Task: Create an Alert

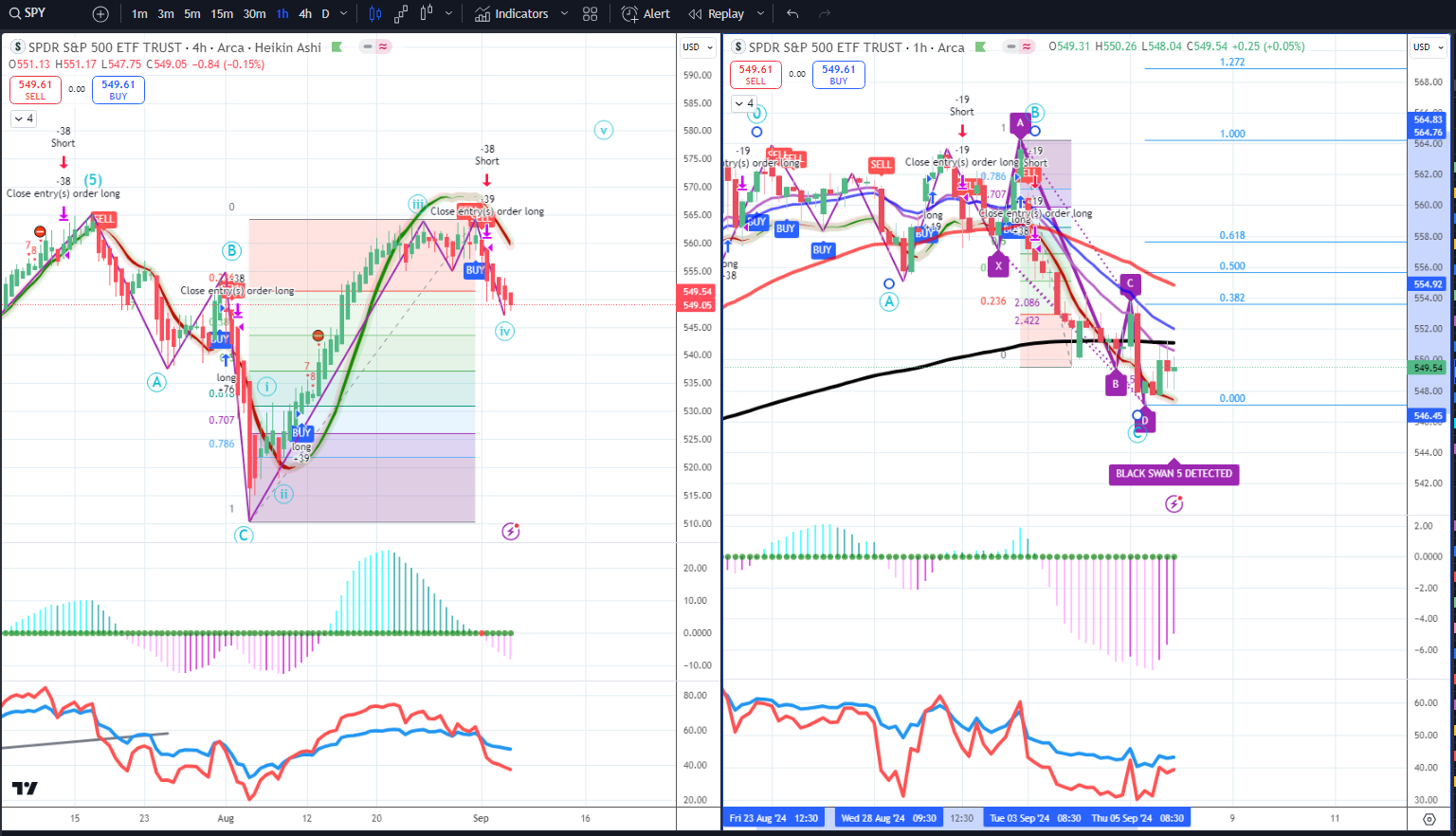Action: coord(646,14)
